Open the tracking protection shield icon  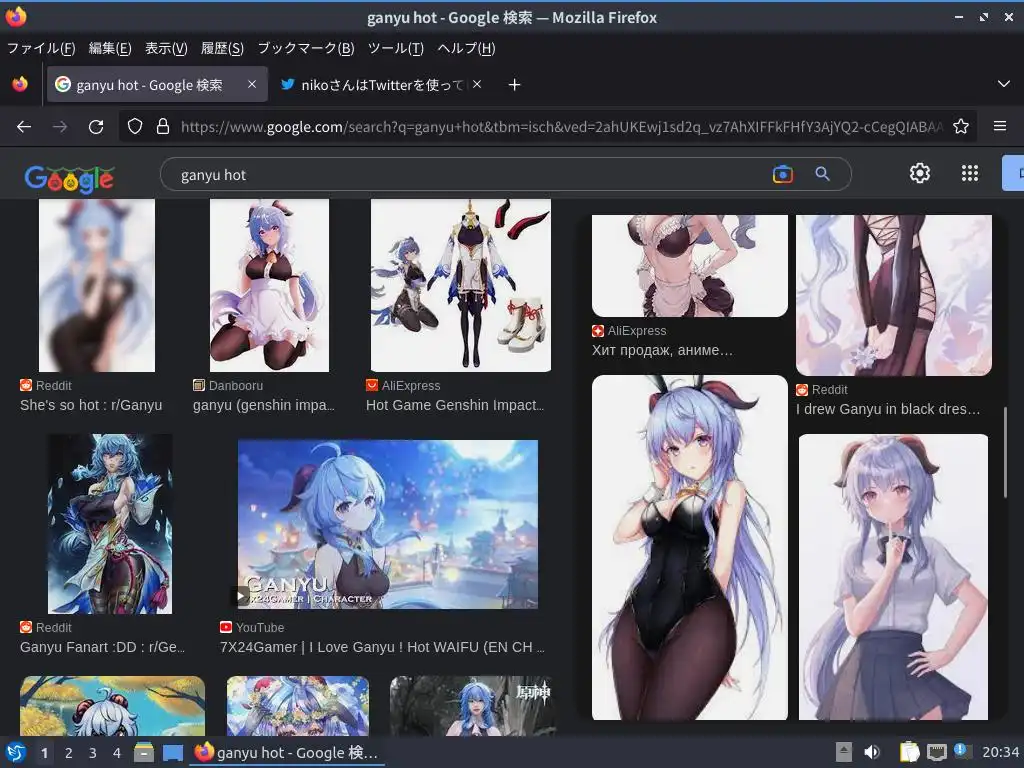(x=135, y=127)
